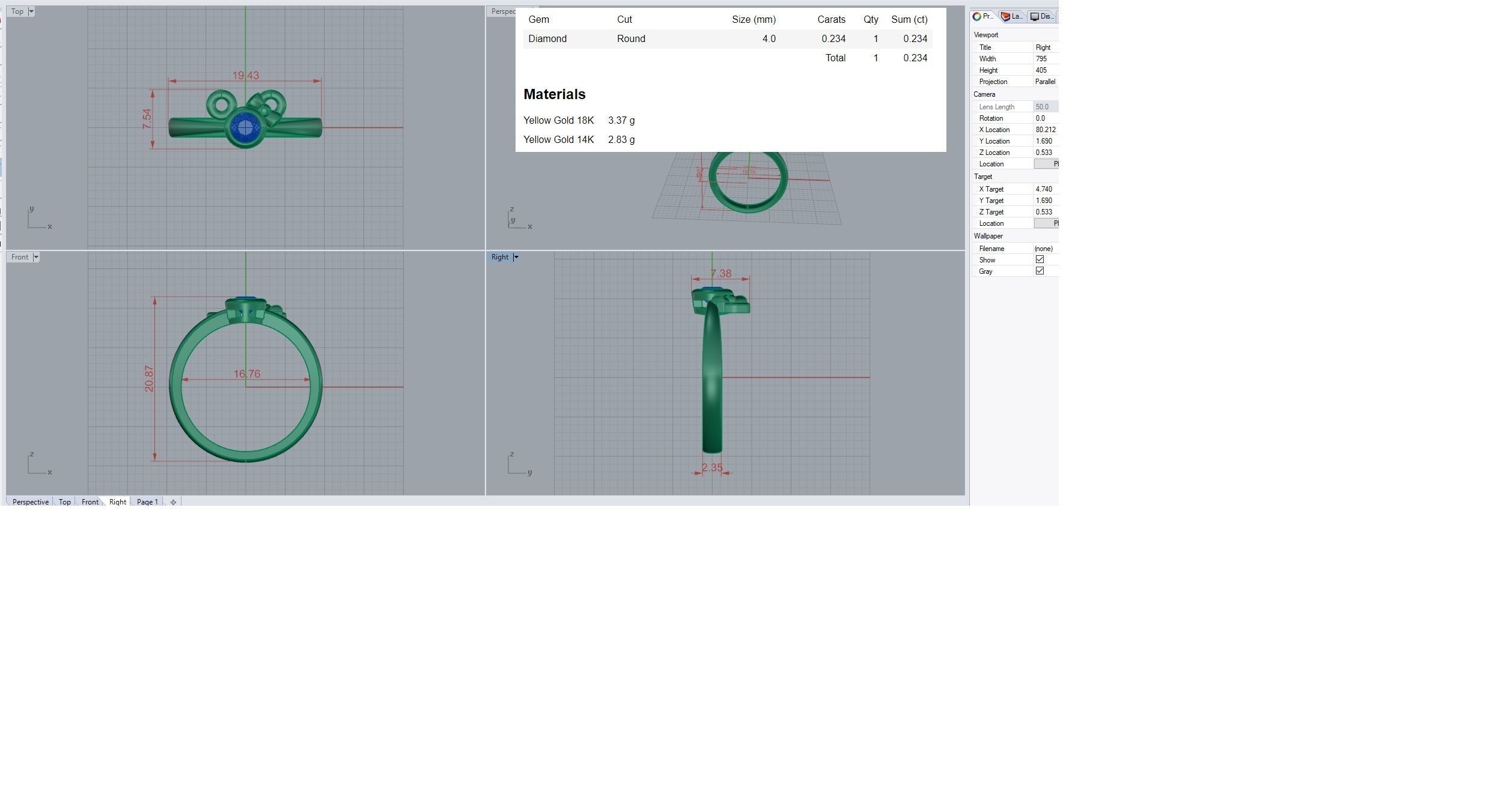1489x812 pixels.
Task: Switch to the Page 1 layout tab
Action: pyautogui.click(x=147, y=502)
